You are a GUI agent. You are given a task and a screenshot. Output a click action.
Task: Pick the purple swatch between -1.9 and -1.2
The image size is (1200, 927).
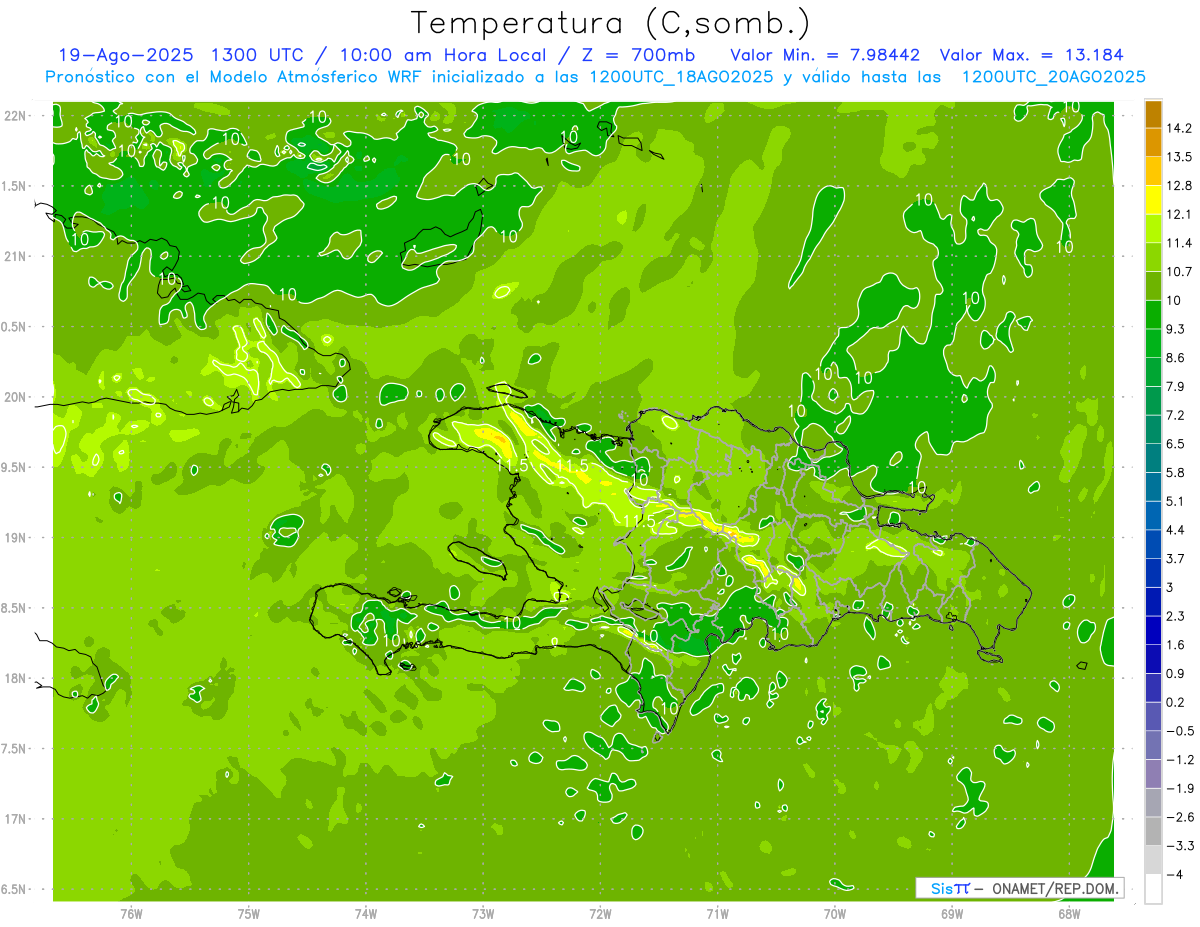[x=1153, y=774]
